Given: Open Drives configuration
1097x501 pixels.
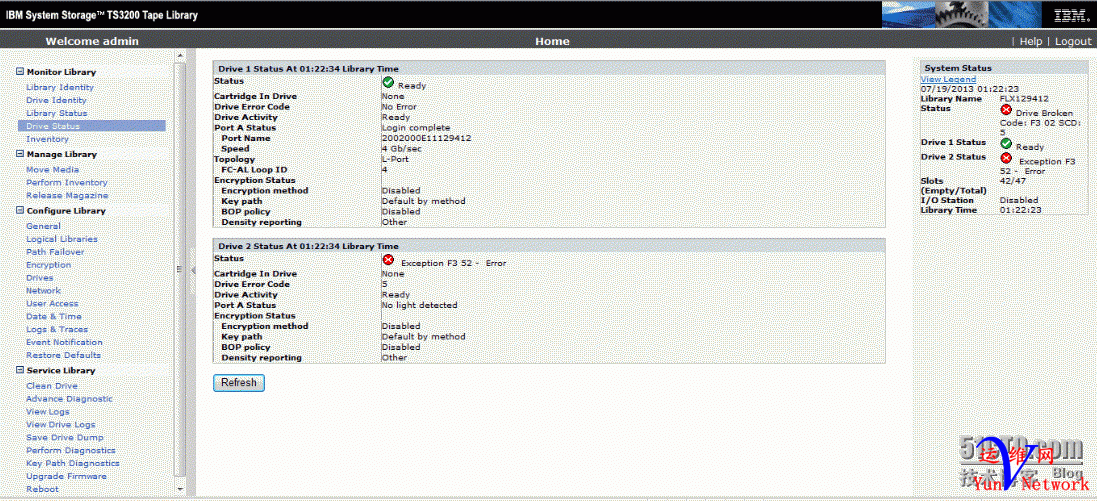Looking at the screenshot, I should [39, 278].
